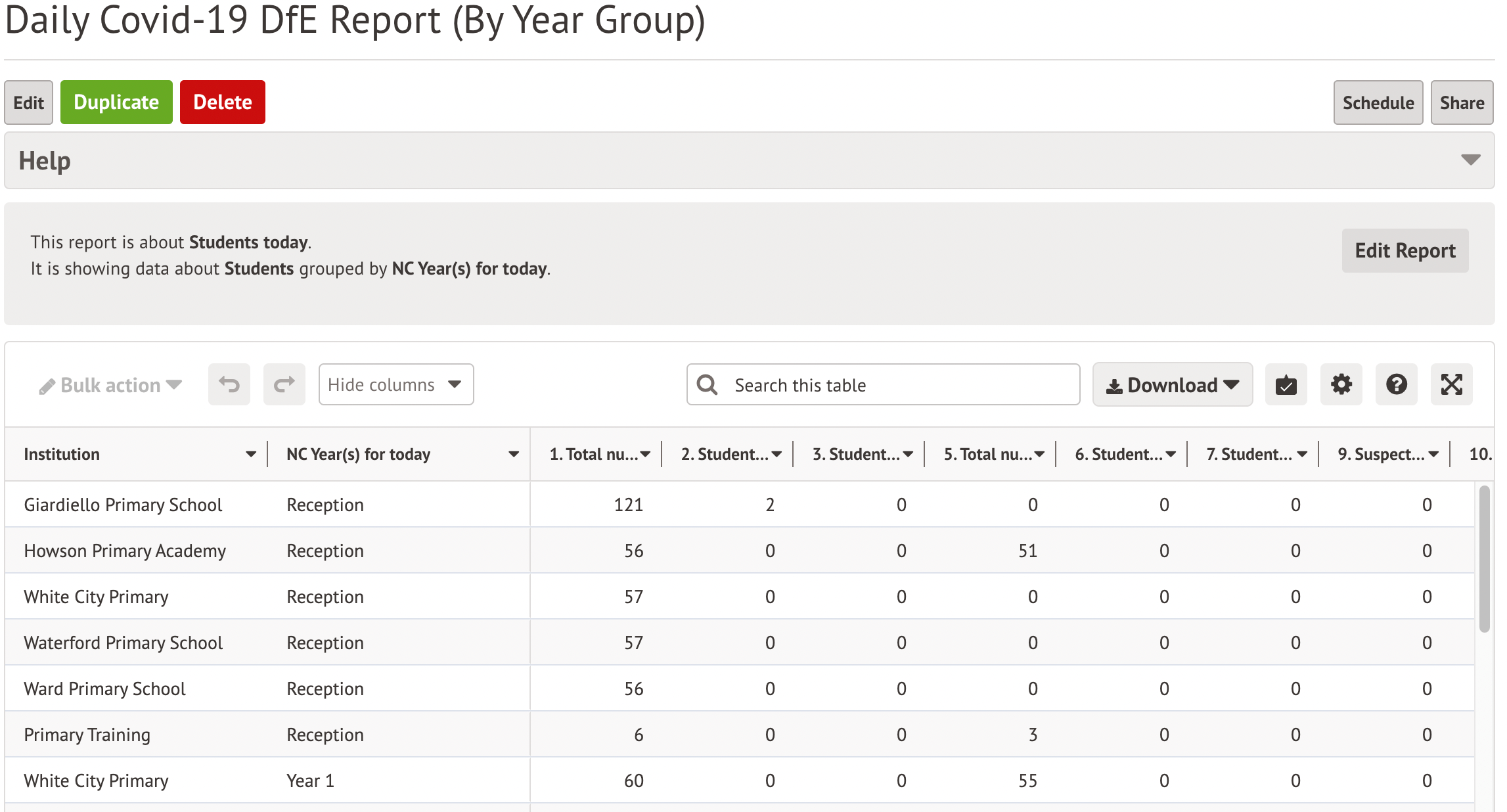Click the help question mark icon
Viewport: 1507px width, 812px height.
[x=1396, y=384]
